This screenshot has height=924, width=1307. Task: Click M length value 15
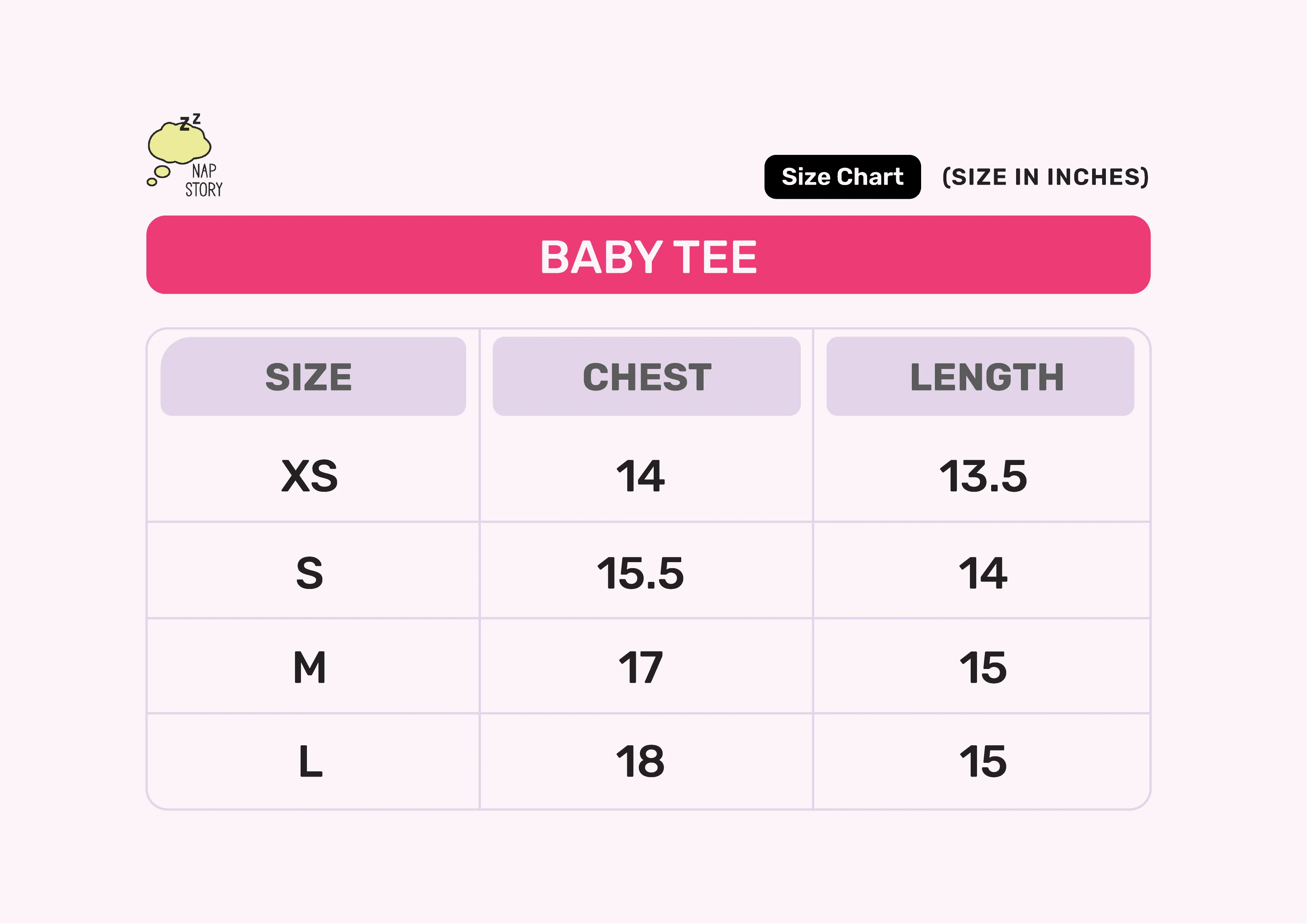click(x=983, y=667)
